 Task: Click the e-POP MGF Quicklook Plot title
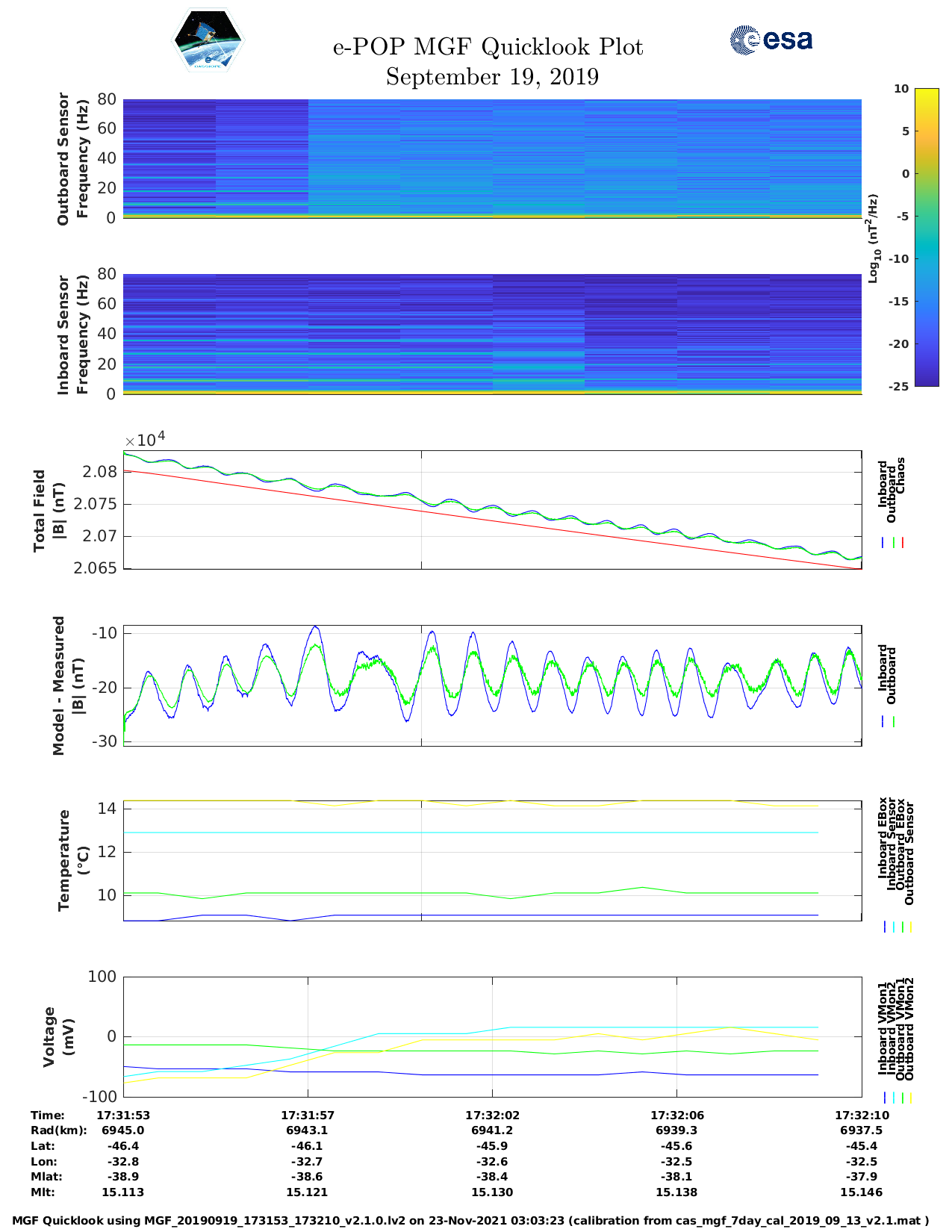(x=488, y=47)
